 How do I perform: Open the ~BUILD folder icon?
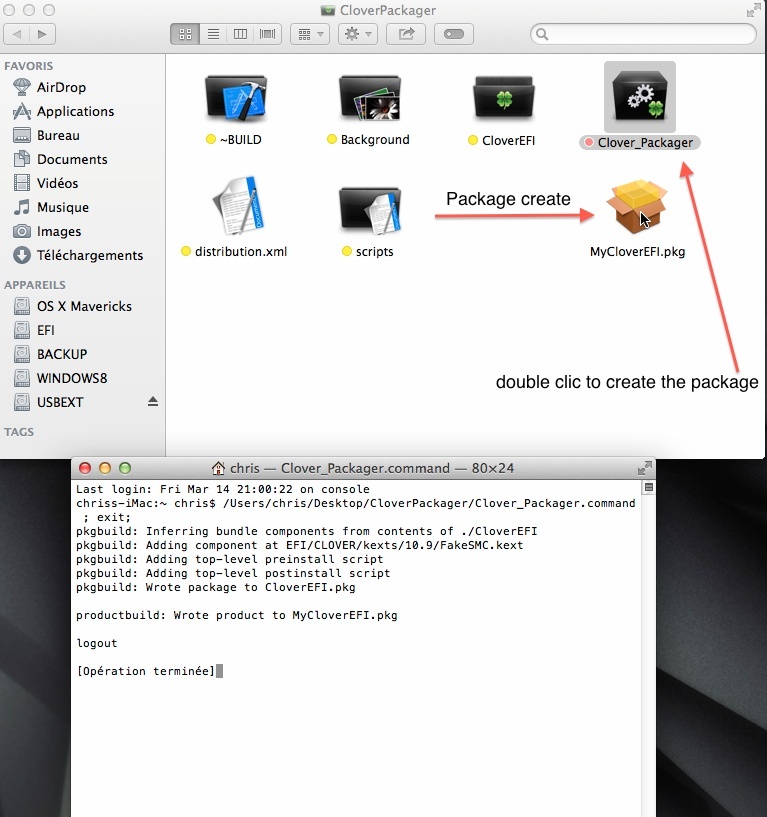click(x=236, y=97)
